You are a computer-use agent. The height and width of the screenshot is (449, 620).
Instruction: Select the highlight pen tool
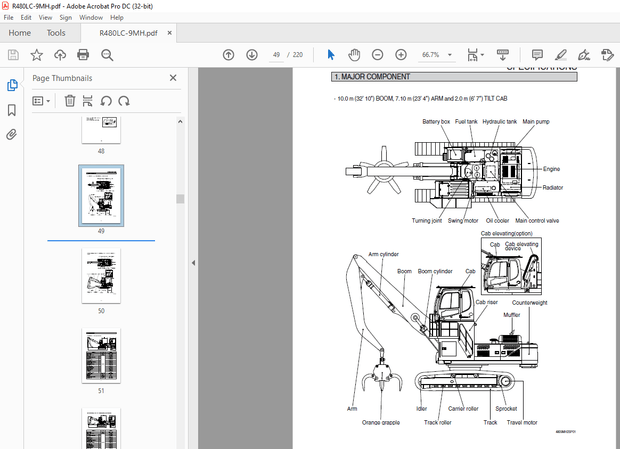[x=561, y=55]
